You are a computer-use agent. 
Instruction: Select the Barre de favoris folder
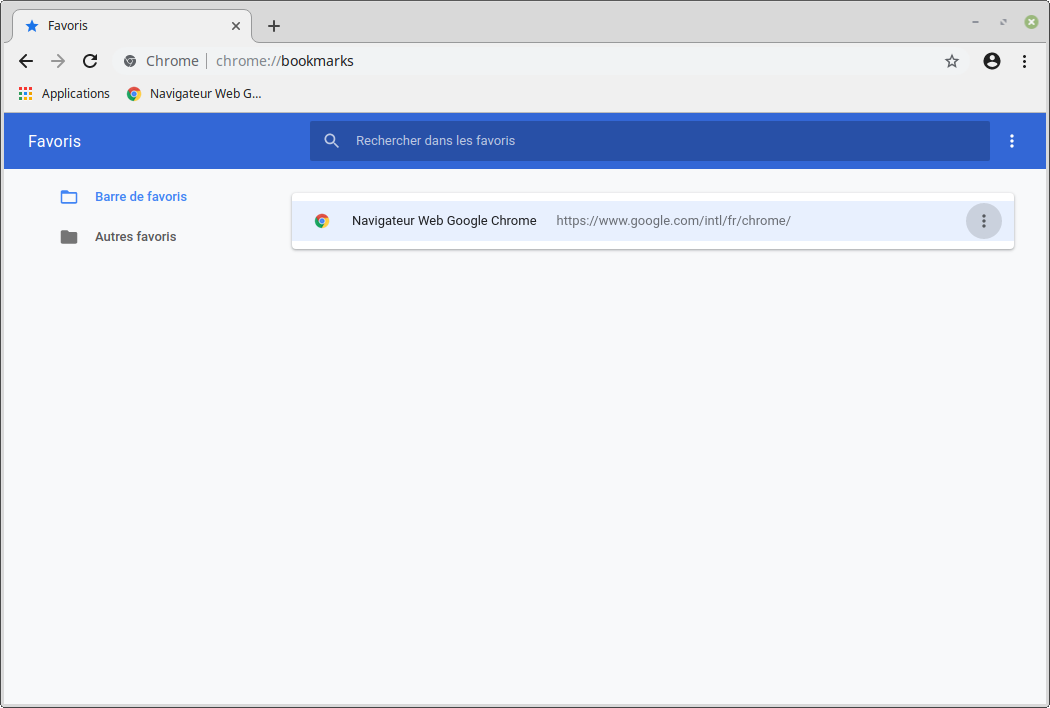point(140,197)
